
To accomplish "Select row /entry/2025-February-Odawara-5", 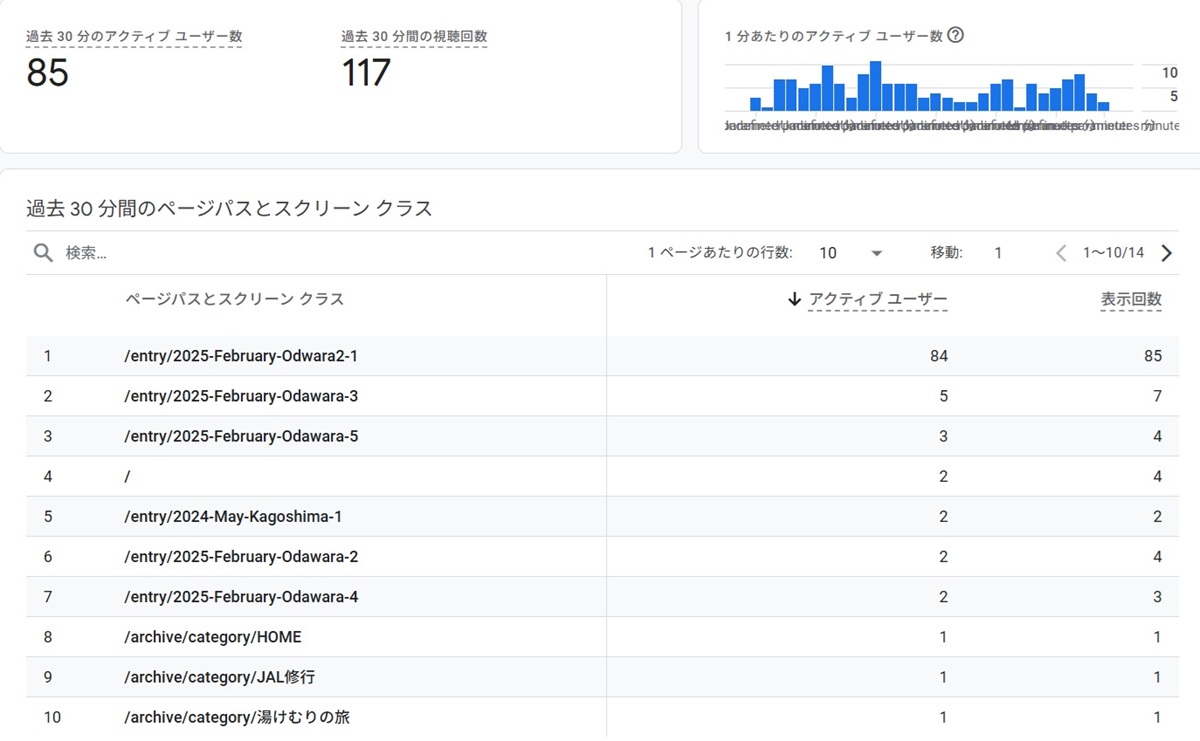I will coord(602,436).
